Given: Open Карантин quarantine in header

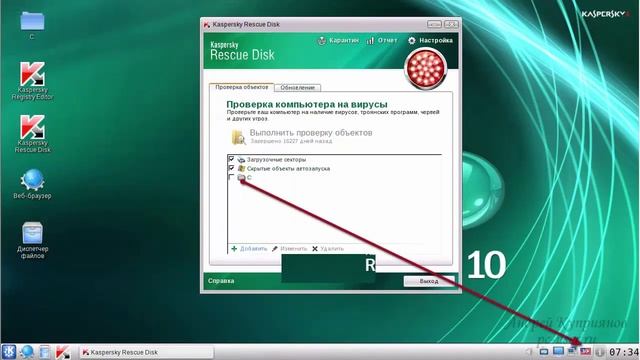Looking at the screenshot, I should 338,40.
